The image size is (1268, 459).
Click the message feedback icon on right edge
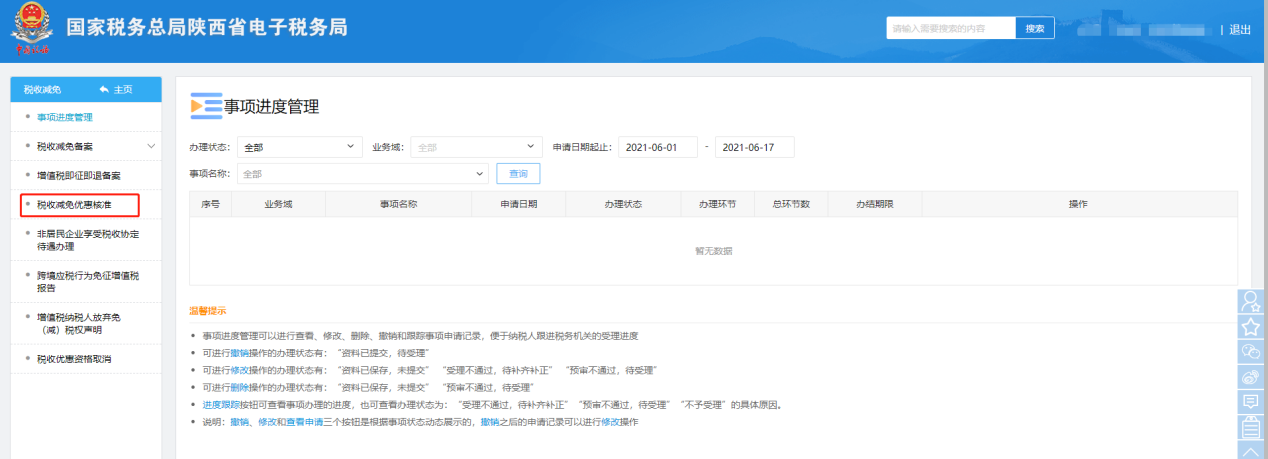pyautogui.click(x=1251, y=402)
